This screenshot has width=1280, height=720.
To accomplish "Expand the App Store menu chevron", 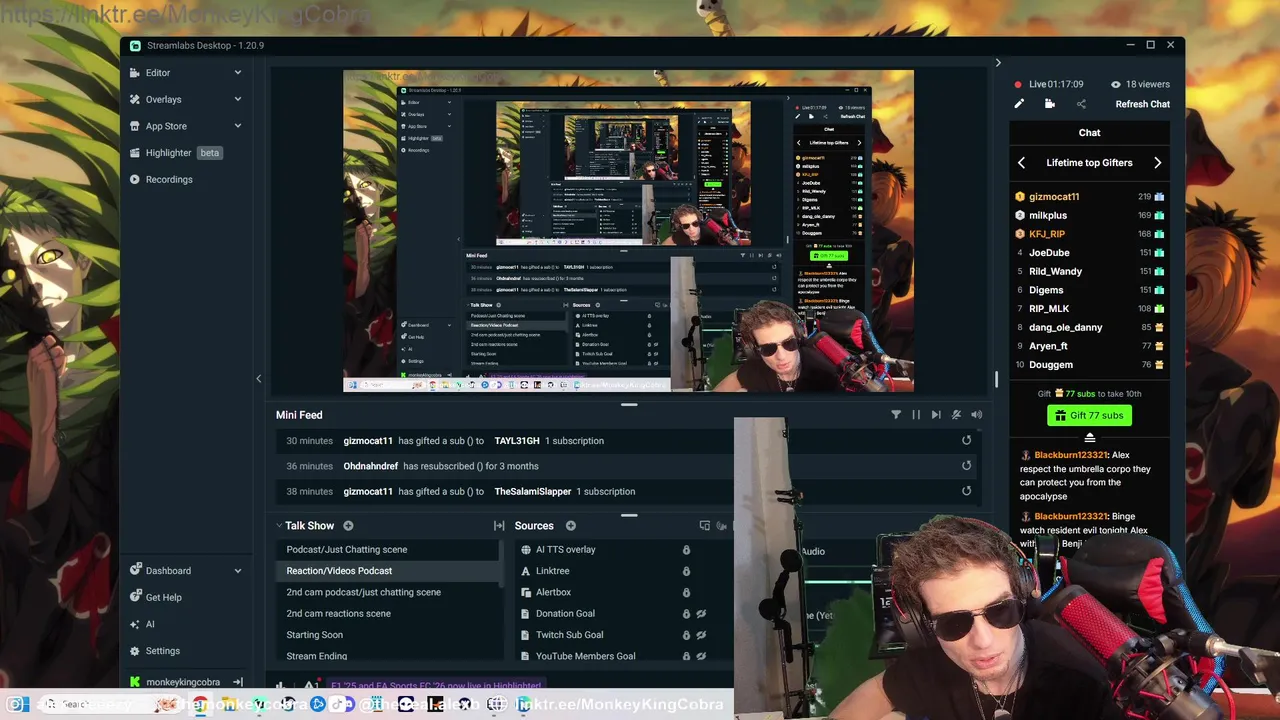I will point(238,126).
